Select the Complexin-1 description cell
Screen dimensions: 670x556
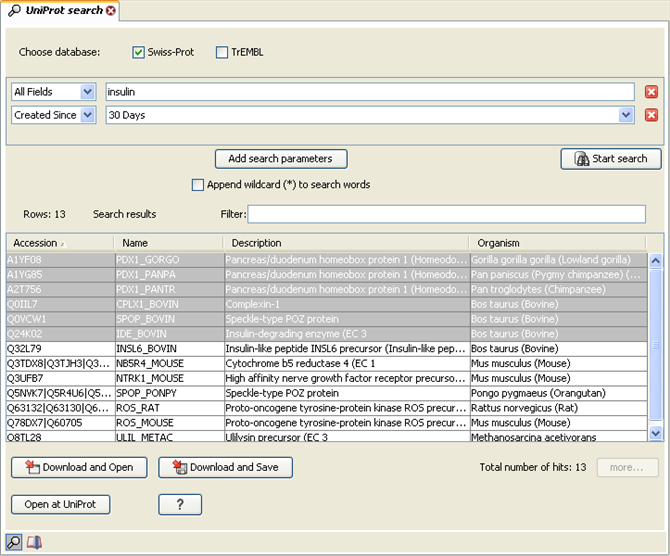pos(347,304)
